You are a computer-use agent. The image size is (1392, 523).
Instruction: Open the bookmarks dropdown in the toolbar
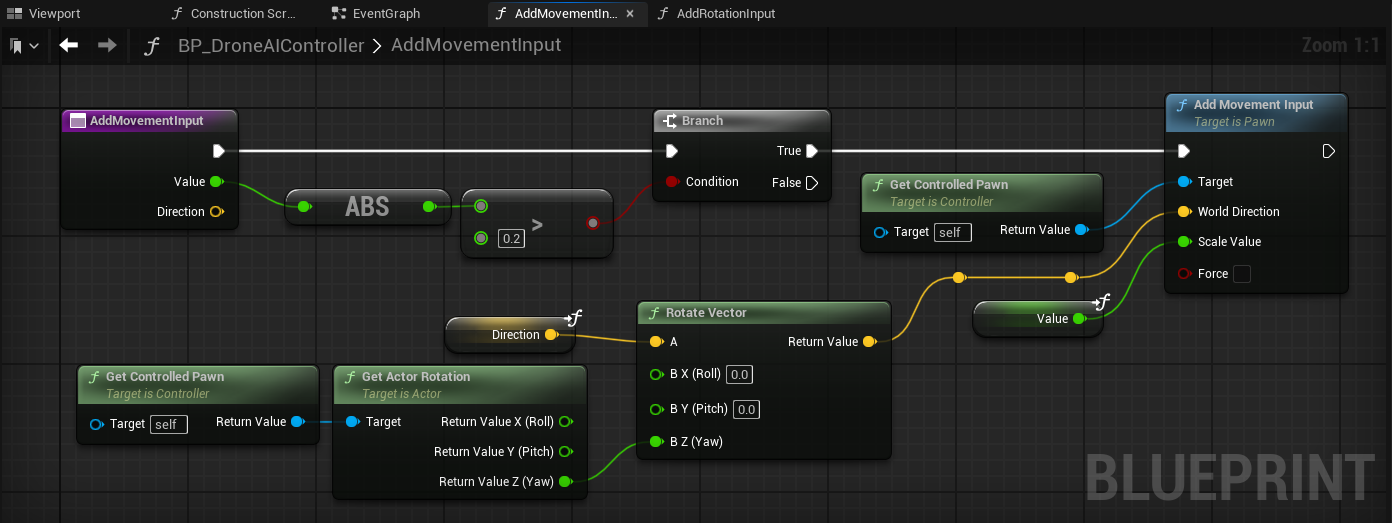(25, 46)
